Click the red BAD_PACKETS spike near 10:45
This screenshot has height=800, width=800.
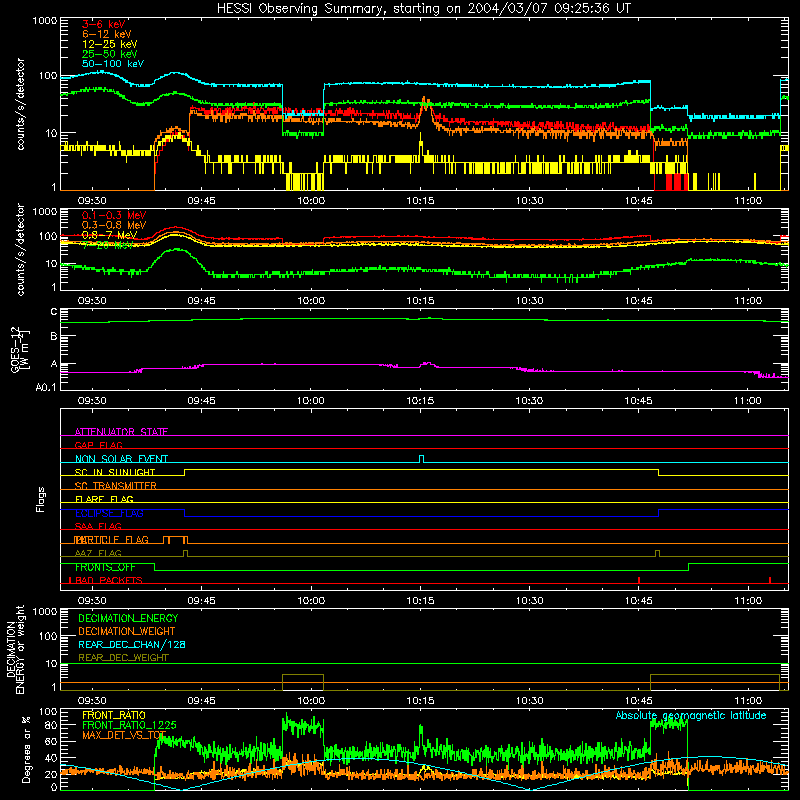pyautogui.click(x=639, y=580)
